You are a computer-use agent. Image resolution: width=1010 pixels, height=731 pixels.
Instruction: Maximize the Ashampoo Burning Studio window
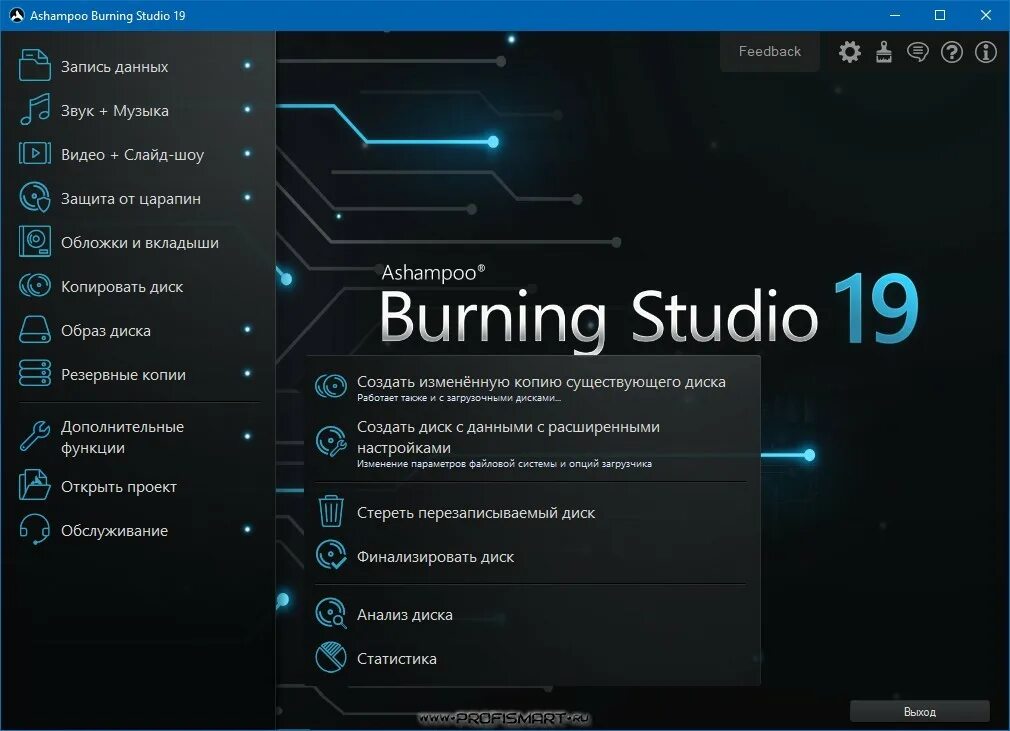point(940,15)
